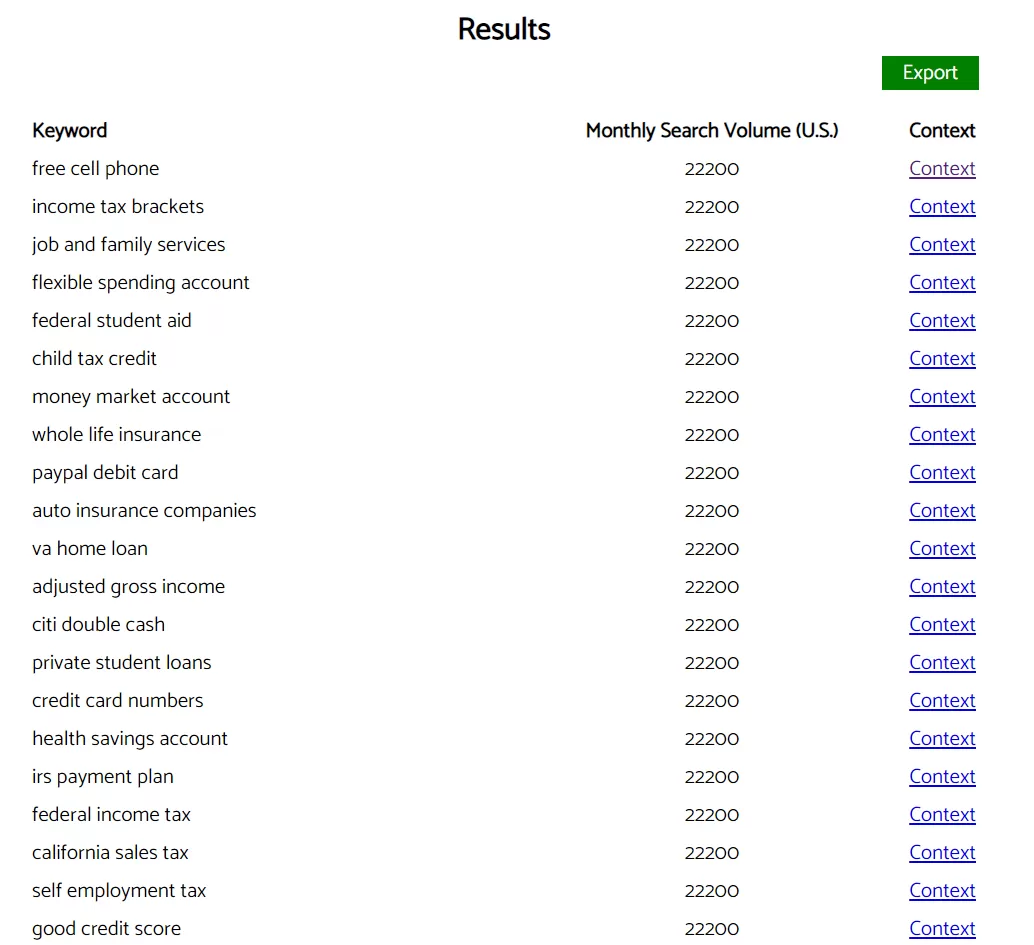Open Context link for private student loans

tap(942, 663)
